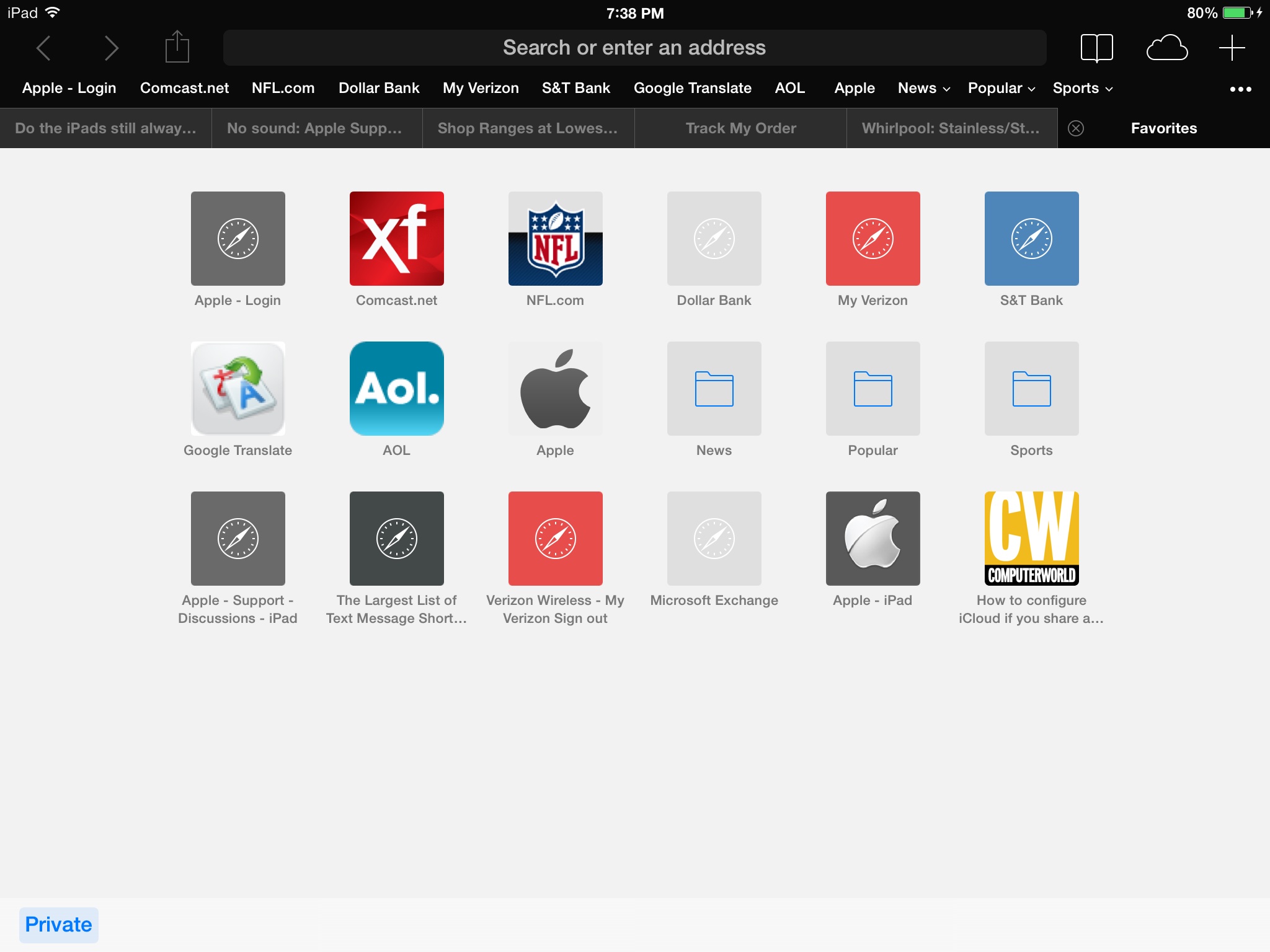This screenshot has height=952, width=1270.
Task: Open the AOL favorite icon
Action: coord(396,389)
